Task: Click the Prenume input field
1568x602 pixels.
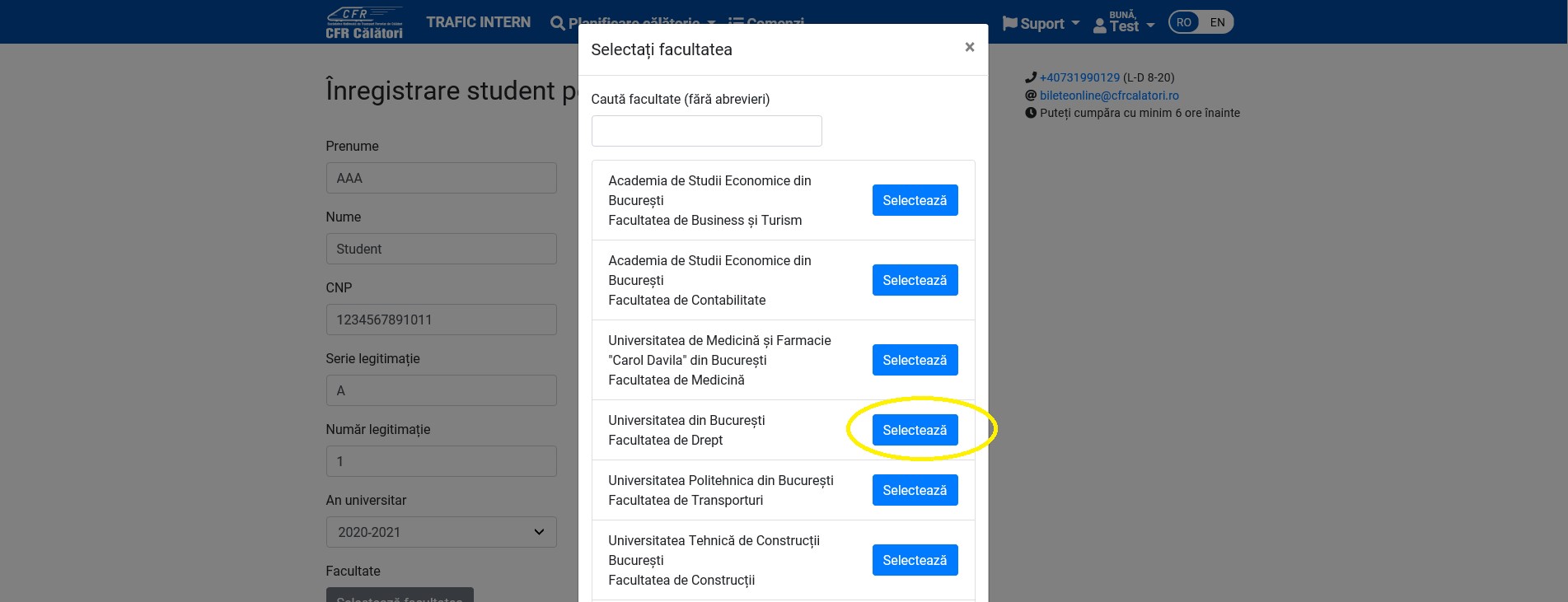Action: click(441, 178)
